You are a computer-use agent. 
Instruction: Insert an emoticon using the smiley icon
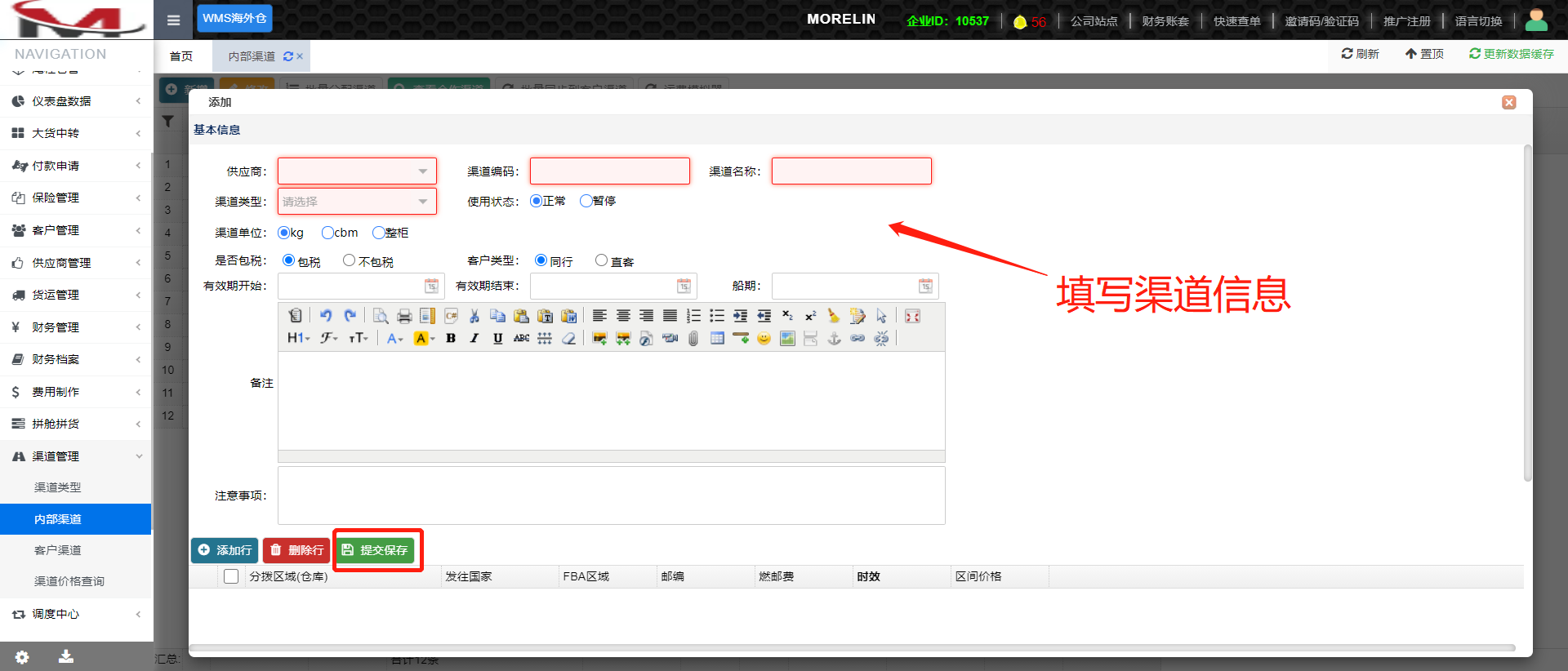tap(764, 338)
